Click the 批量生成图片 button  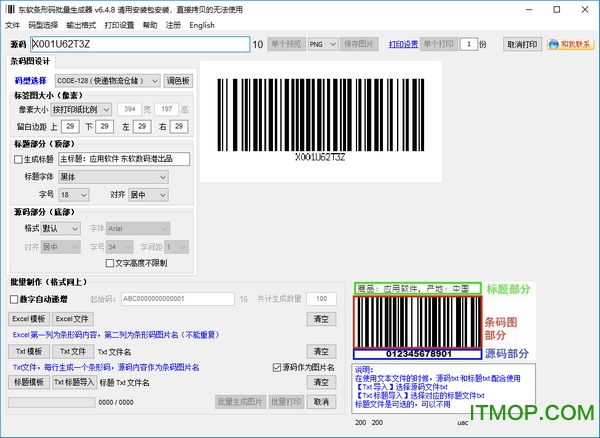tap(240, 402)
